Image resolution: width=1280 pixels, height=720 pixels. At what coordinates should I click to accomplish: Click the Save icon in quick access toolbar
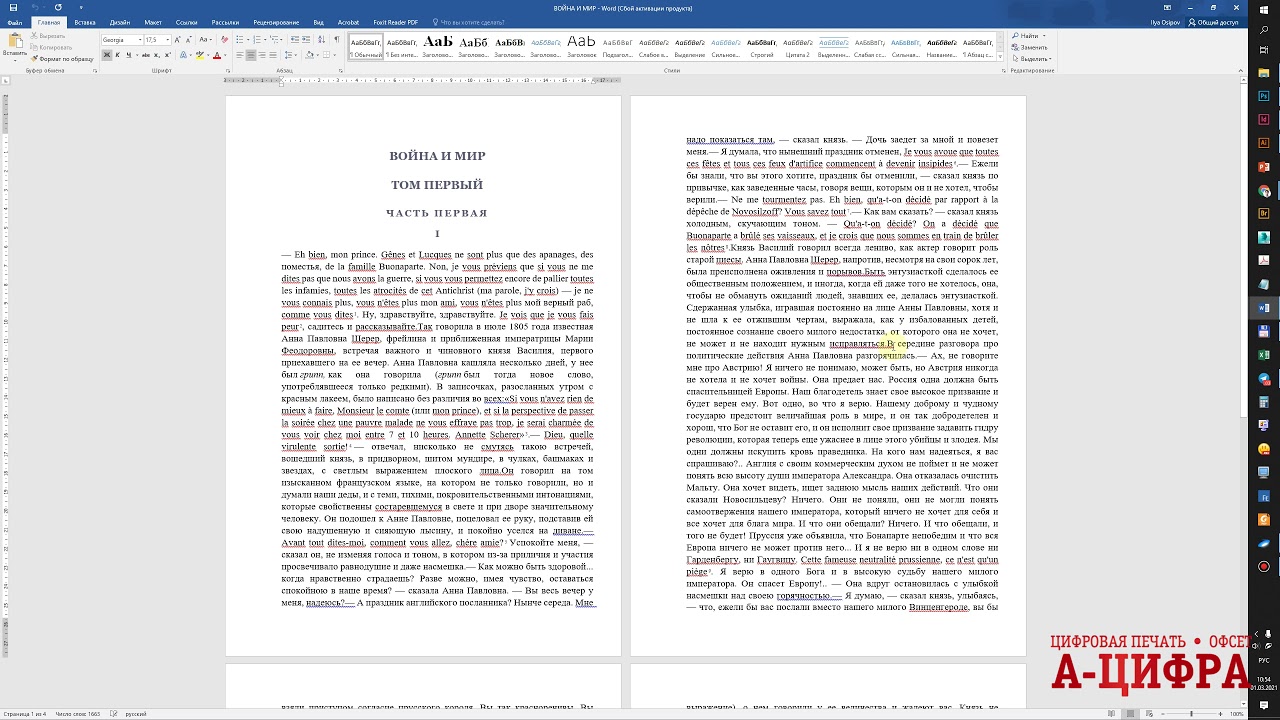13,7
